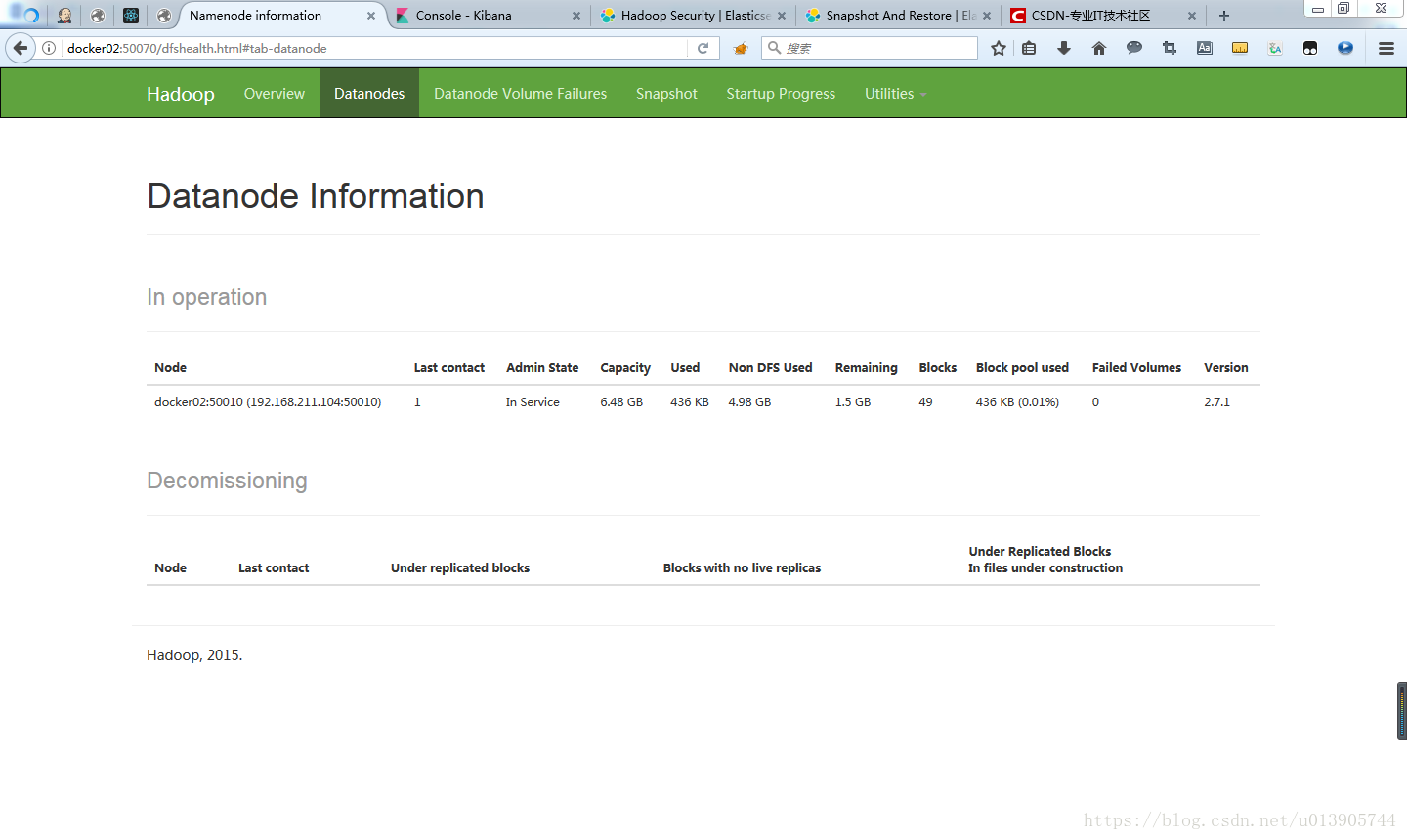Click 'Blocks with no live replicas' header
Image resolution: width=1407 pixels, height=840 pixels.
click(x=742, y=568)
